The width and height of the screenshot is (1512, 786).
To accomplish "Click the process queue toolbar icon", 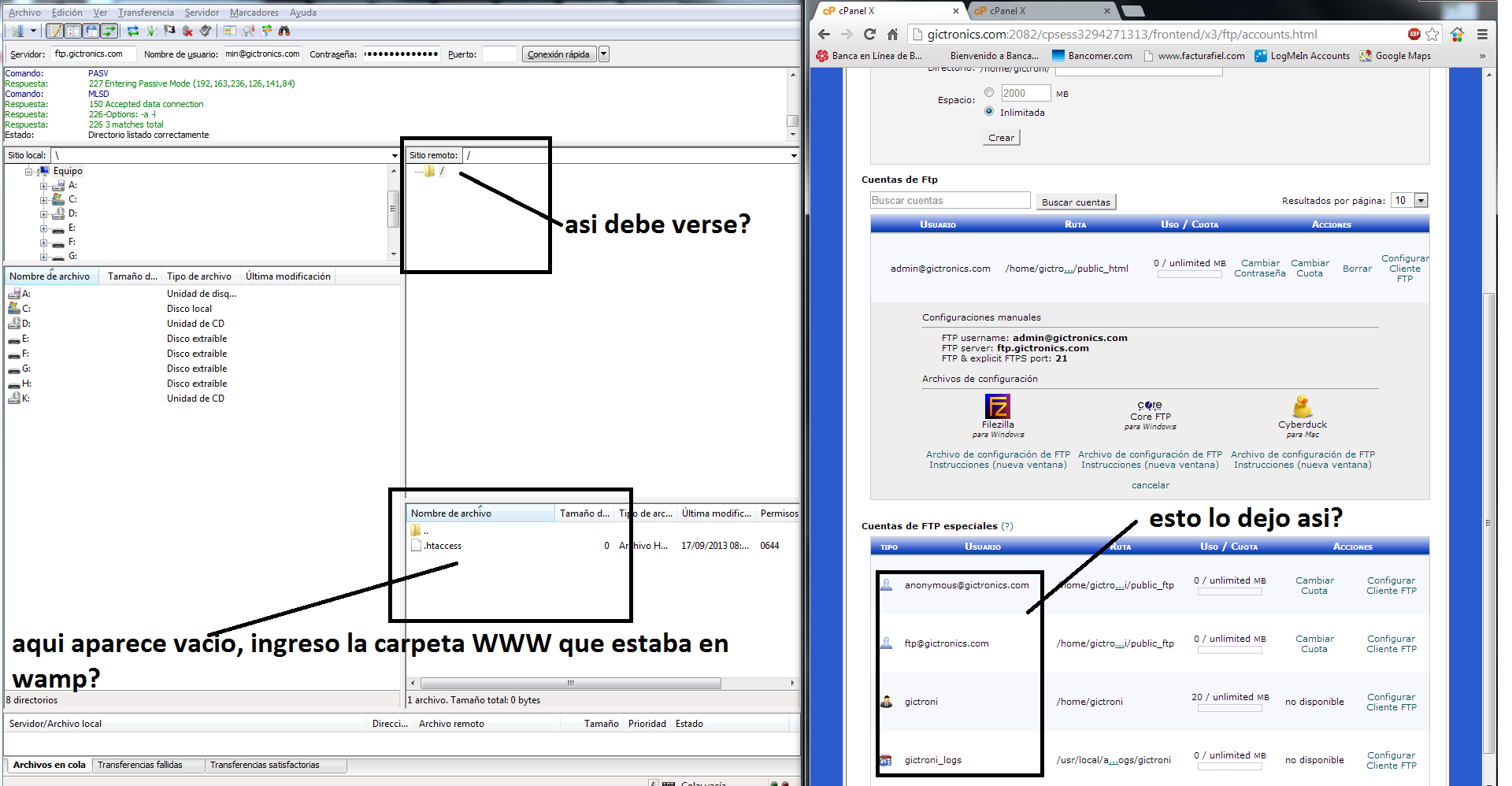I will (152, 31).
